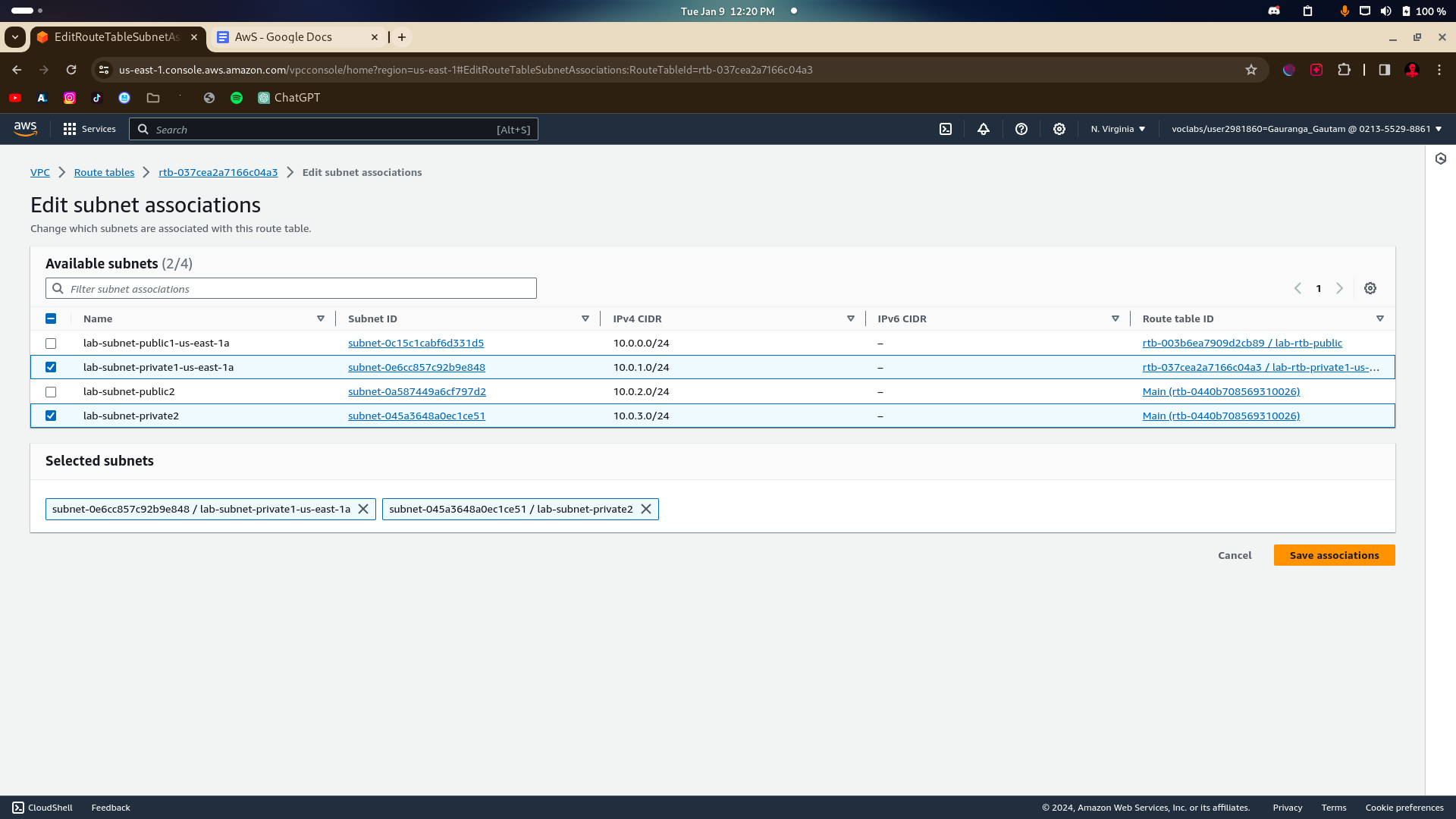This screenshot has width=1456, height=819.
Task: Open the notifications bell icon
Action: pos(984,129)
